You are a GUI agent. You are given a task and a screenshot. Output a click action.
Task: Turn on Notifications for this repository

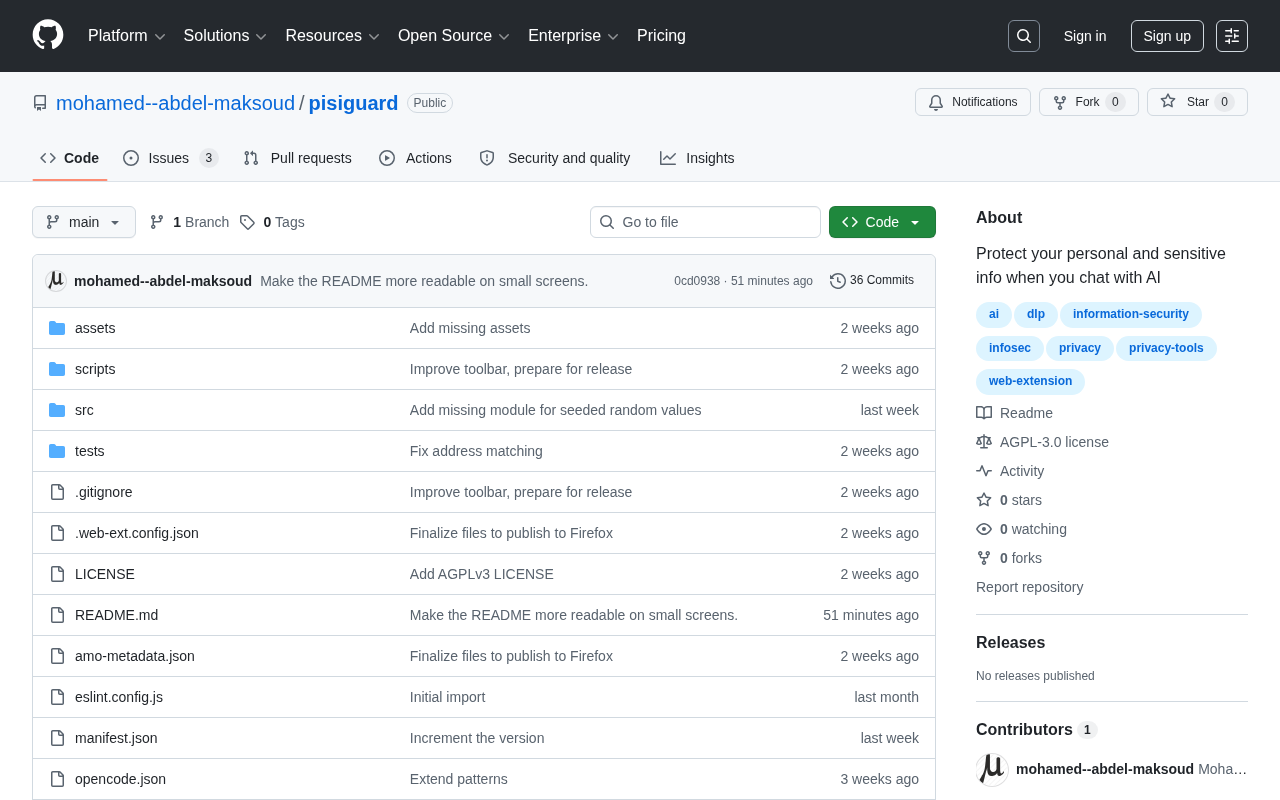[x=973, y=102]
